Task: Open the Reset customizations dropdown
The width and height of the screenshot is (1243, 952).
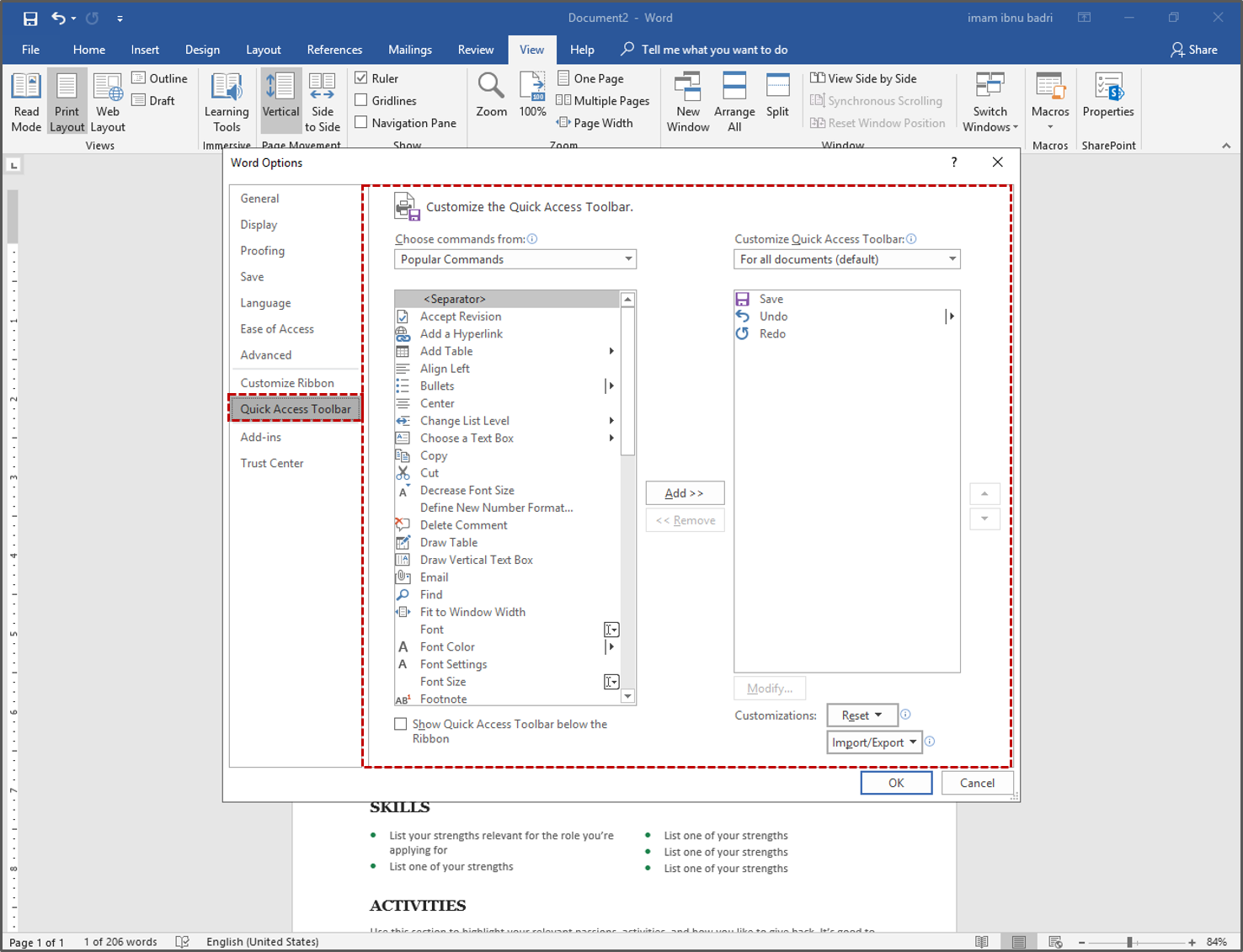Action: point(862,715)
